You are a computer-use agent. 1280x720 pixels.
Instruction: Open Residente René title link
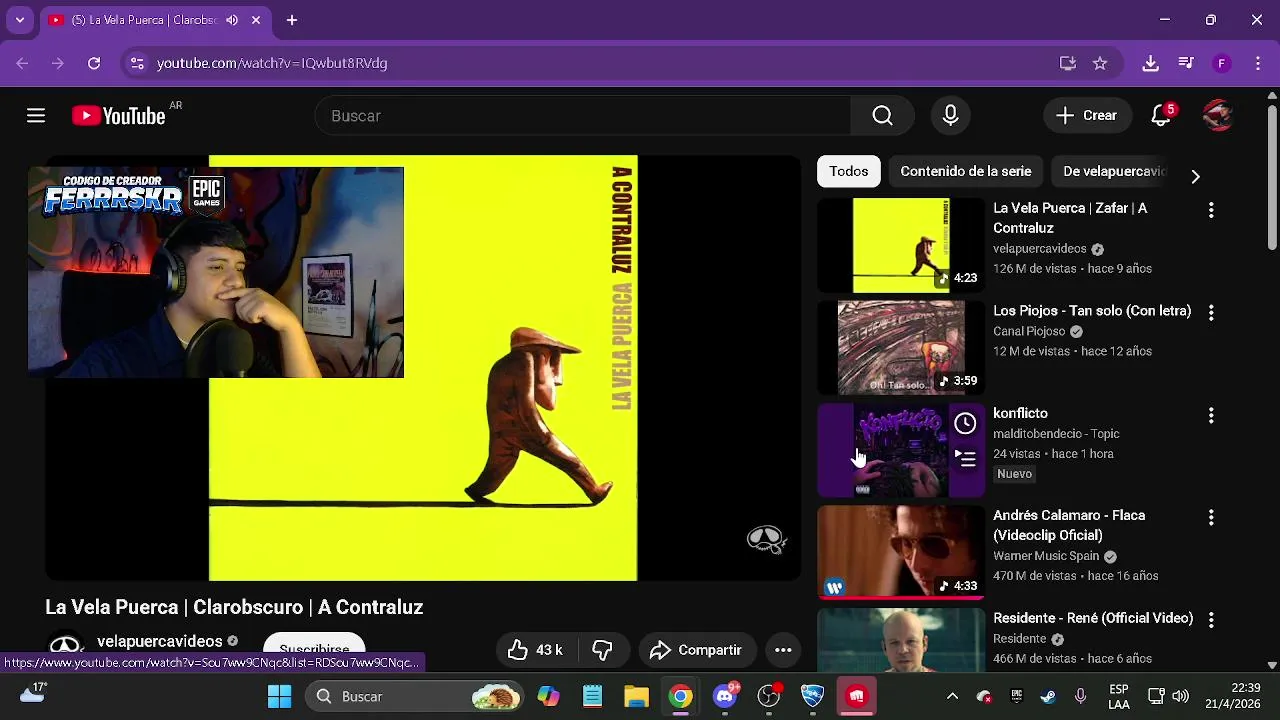pyautogui.click(x=1093, y=618)
